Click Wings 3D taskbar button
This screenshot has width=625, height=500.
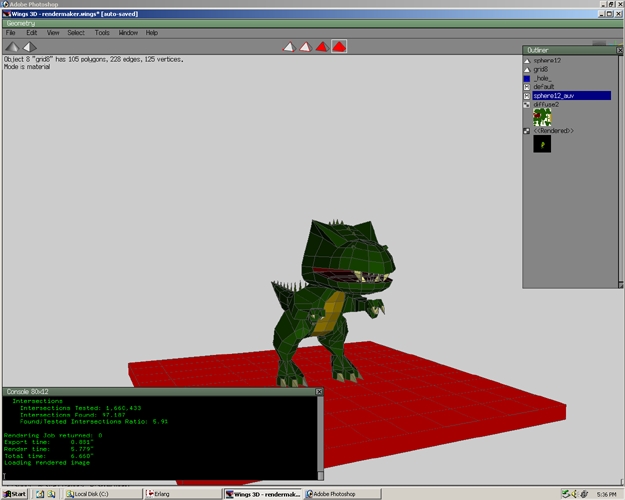263,494
